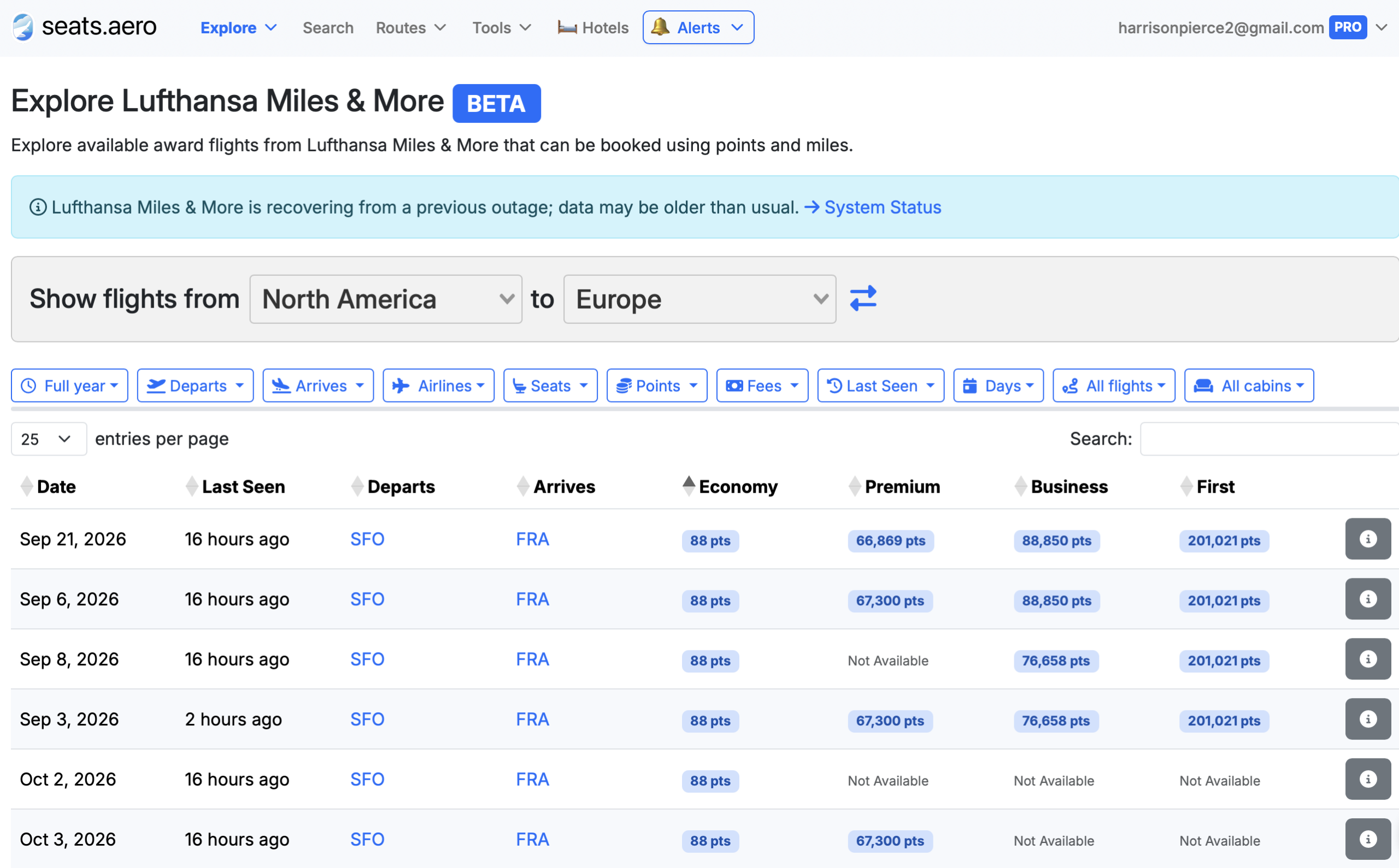Image resolution: width=1399 pixels, height=868 pixels.
Task: Click FRA in the Oct 3, 2026 row
Action: point(532,839)
